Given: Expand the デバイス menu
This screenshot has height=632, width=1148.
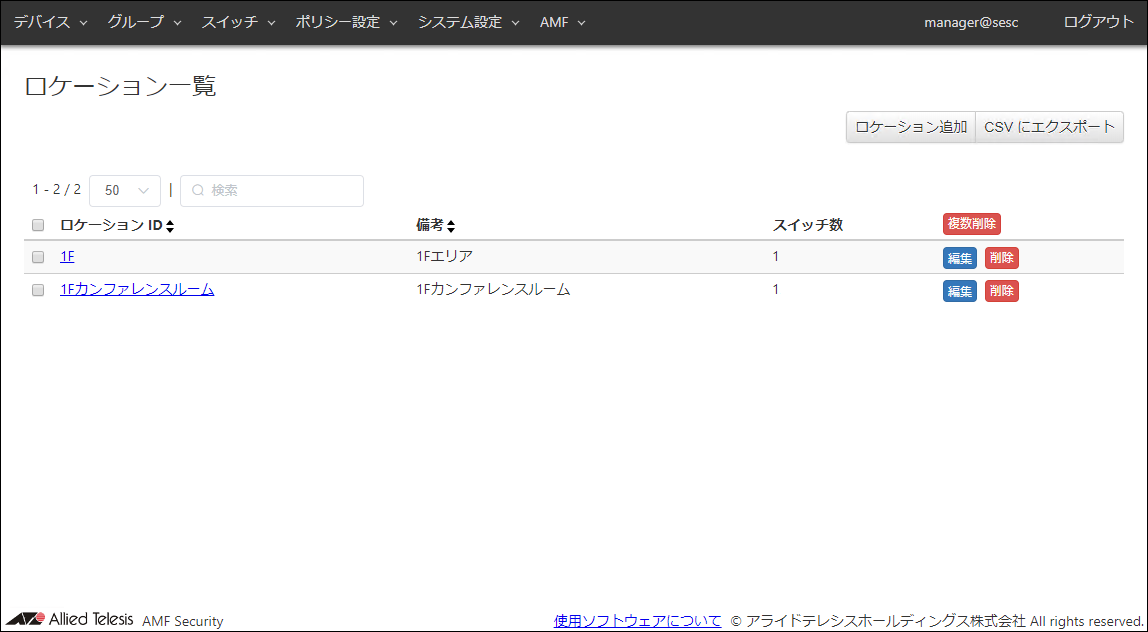Looking at the screenshot, I should 50,22.
